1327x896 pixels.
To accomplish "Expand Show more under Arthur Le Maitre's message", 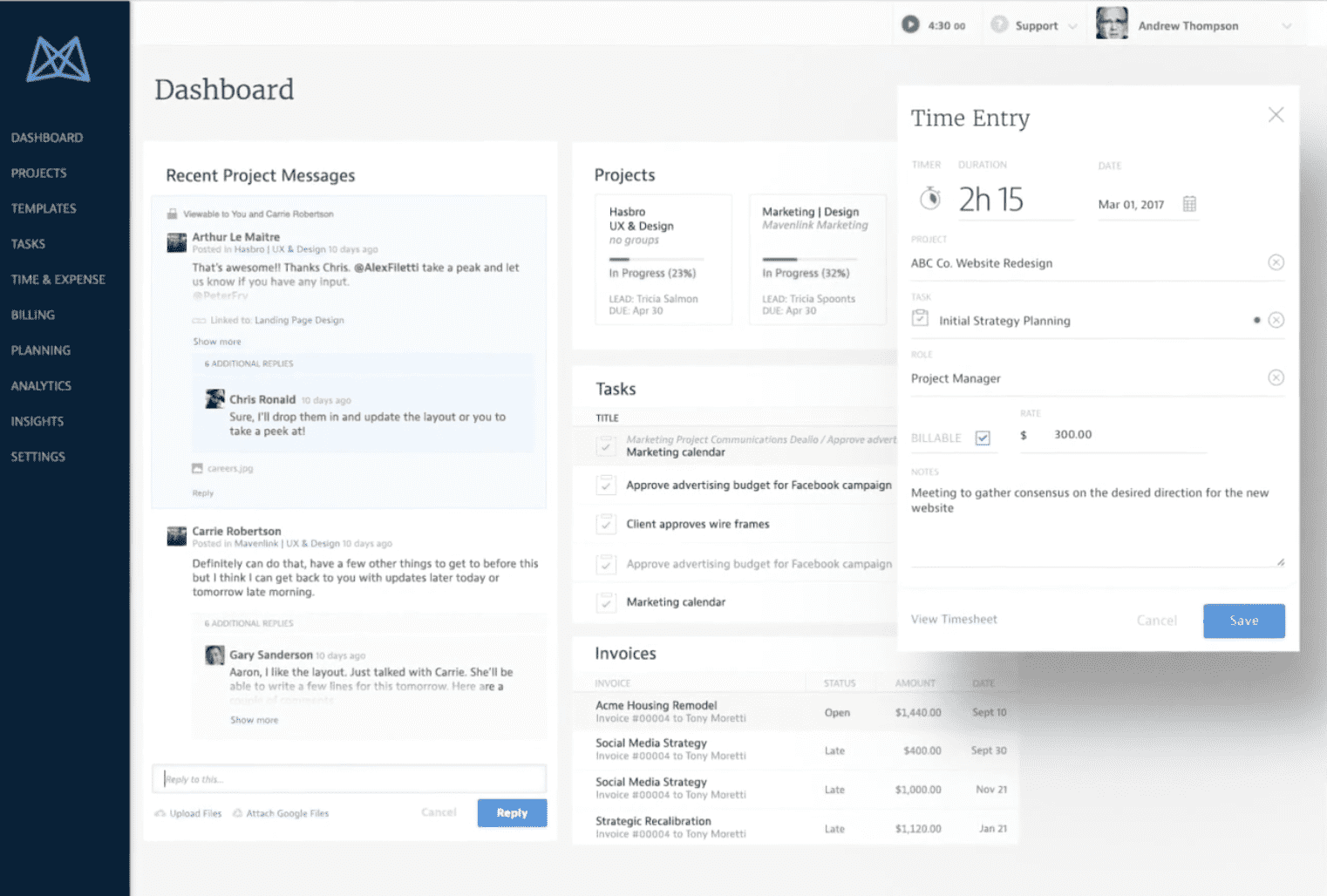I will [217, 342].
